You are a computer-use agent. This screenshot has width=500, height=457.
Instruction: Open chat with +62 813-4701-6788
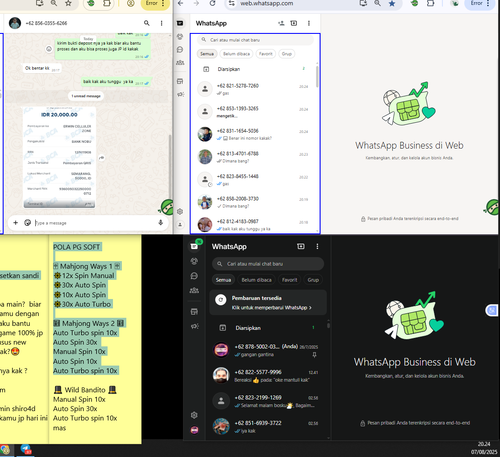tap(255, 157)
